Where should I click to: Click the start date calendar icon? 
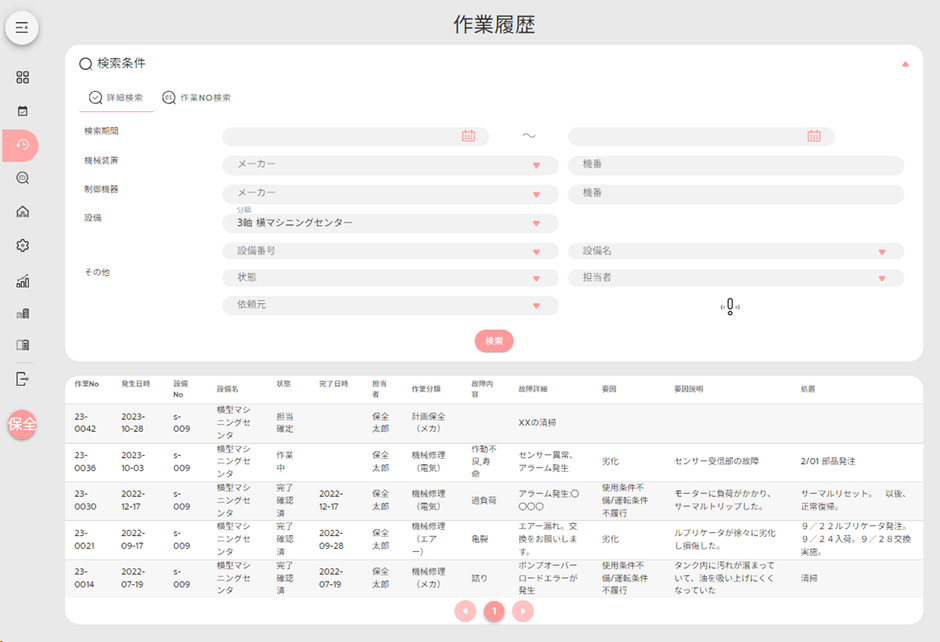pos(468,136)
